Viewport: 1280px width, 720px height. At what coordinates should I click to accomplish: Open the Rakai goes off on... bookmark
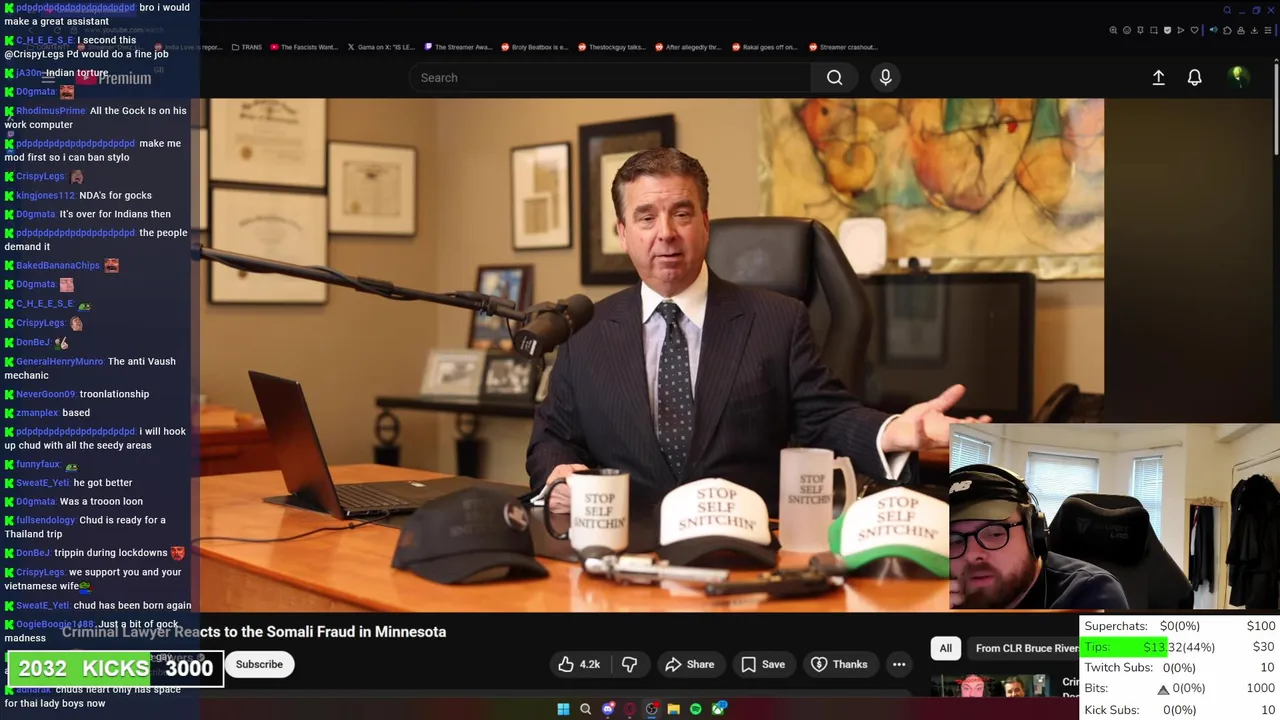[765, 47]
